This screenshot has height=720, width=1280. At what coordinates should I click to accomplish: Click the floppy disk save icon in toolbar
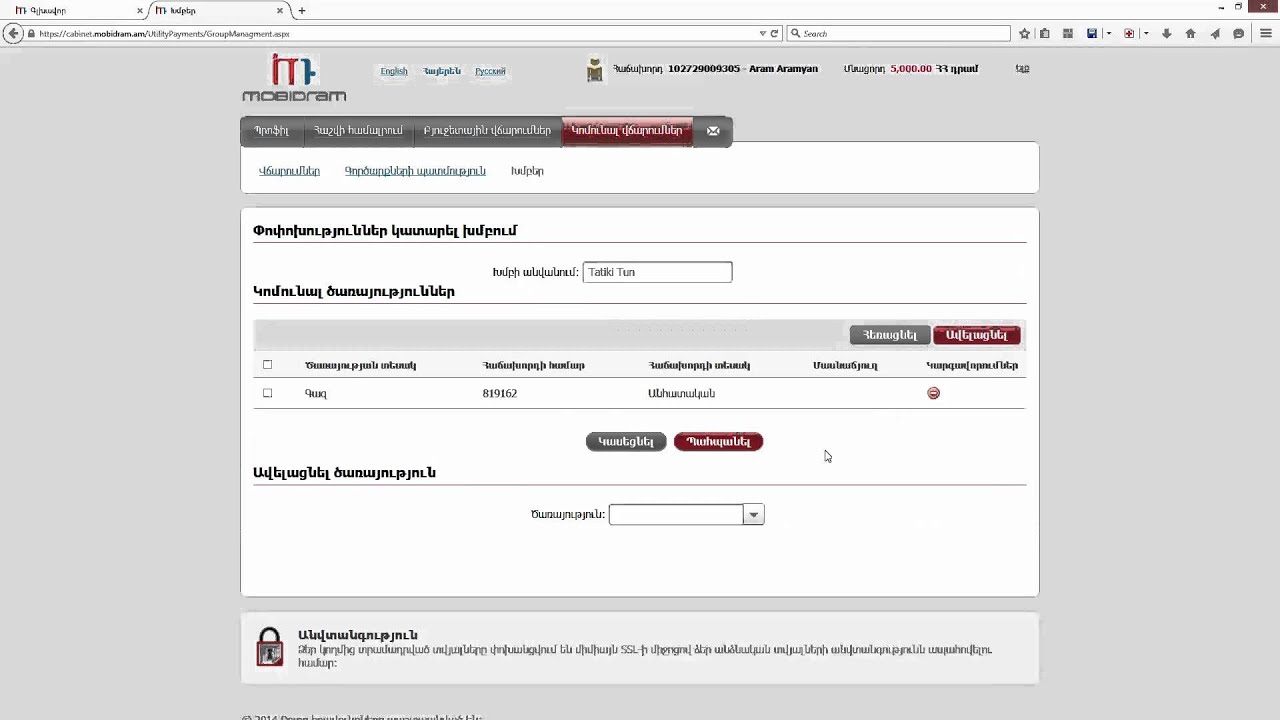(x=1092, y=33)
